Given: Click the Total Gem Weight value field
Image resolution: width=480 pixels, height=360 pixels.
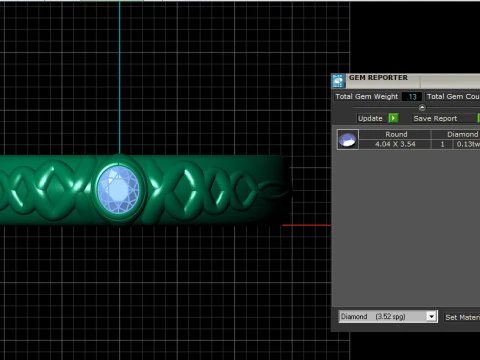Looking at the screenshot, I should pyautogui.click(x=412, y=97).
